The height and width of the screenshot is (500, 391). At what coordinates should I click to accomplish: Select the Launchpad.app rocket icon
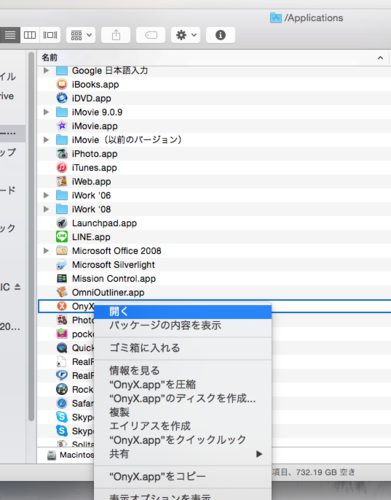pos(62,223)
